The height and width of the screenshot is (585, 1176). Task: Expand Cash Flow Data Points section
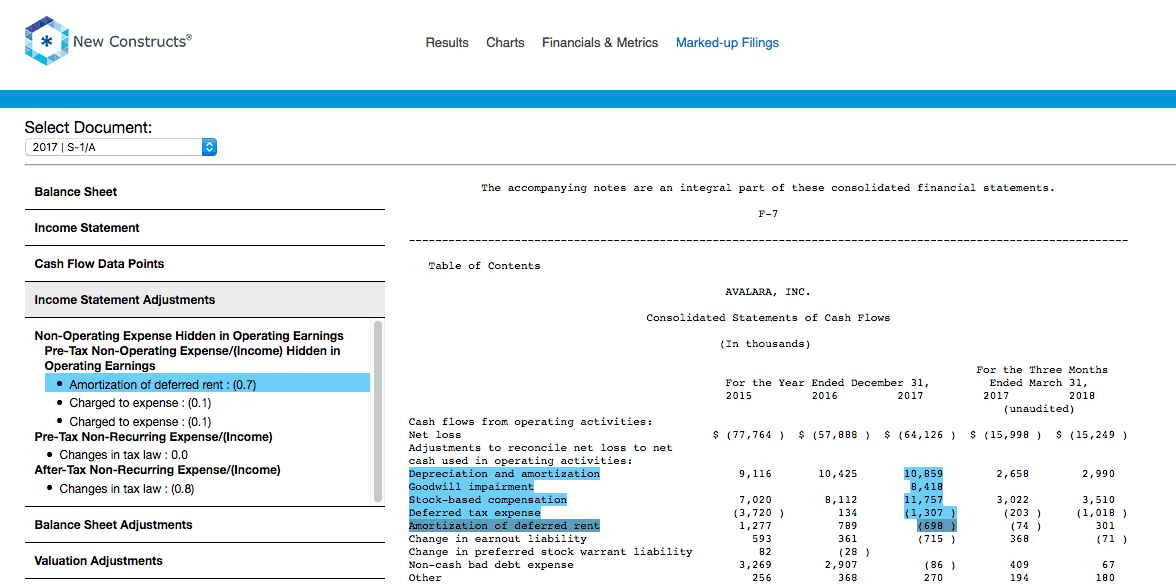point(205,264)
